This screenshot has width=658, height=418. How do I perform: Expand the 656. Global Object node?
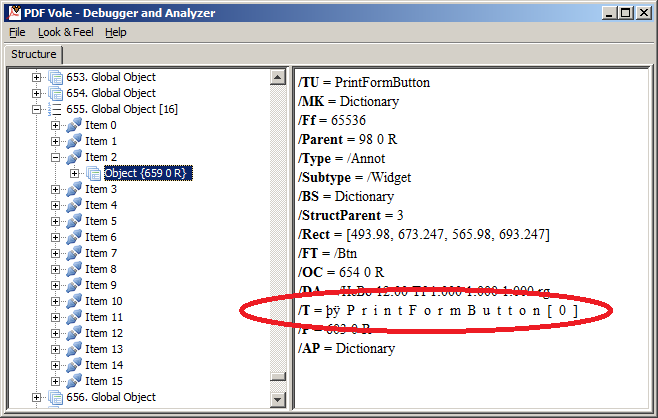[37, 397]
